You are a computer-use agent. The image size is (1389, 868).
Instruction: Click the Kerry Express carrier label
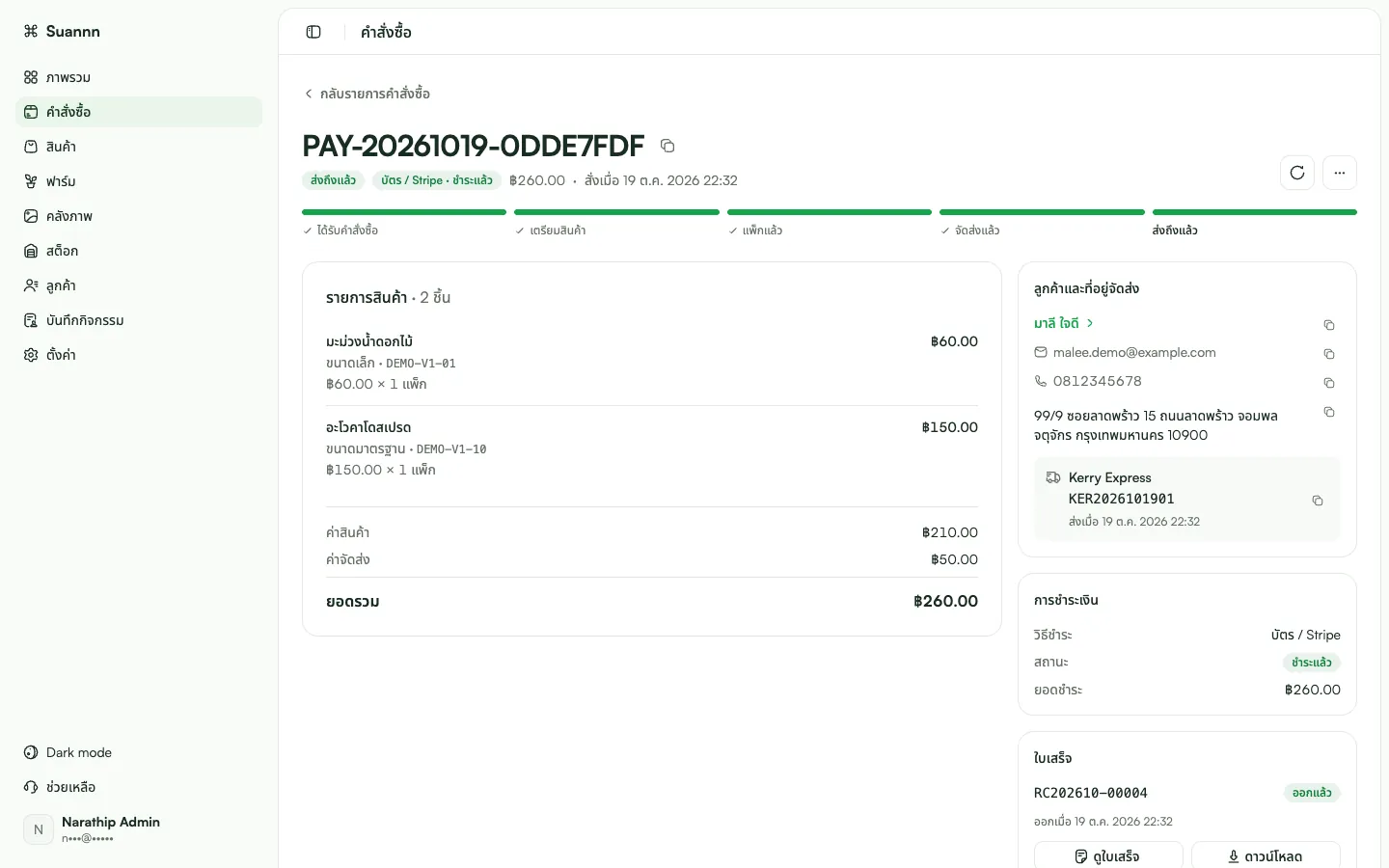1109,477
